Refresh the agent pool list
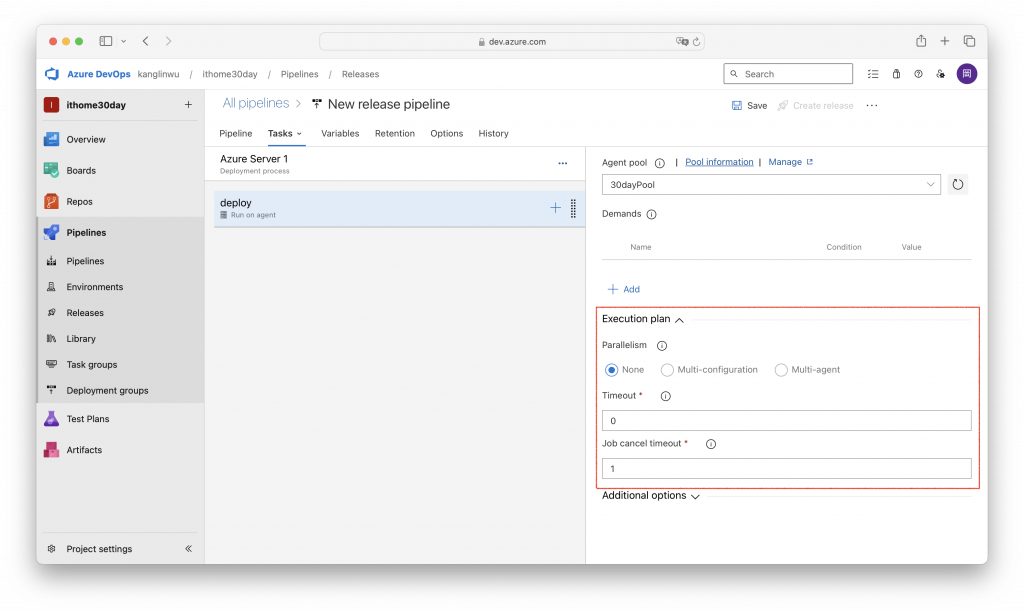The image size is (1024, 612). point(957,185)
